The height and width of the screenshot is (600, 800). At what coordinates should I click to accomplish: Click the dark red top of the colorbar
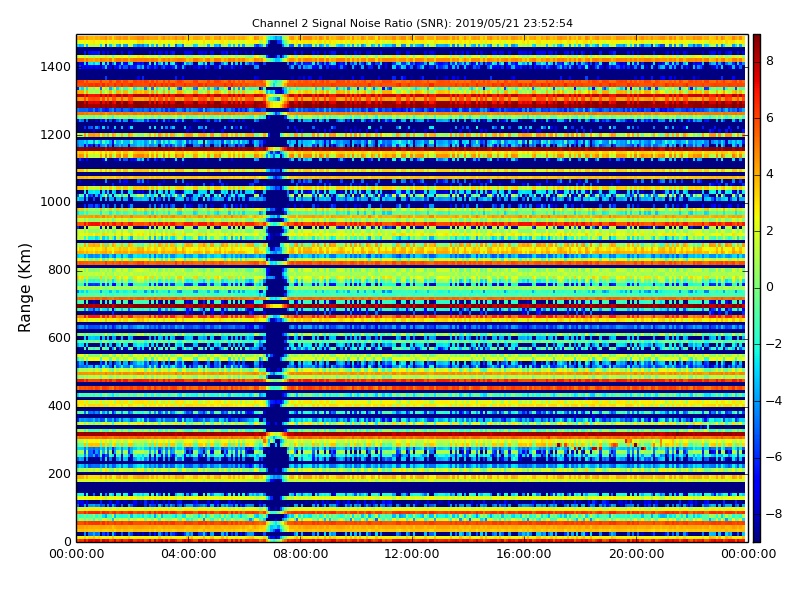coord(757,43)
